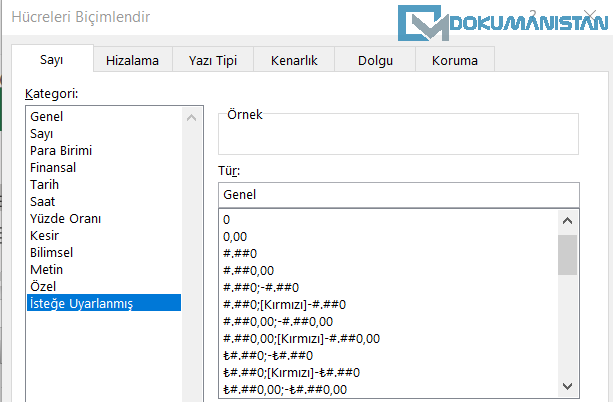Pick format #.##0,00;-#.##0,00
This screenshot has height=402, width=613.
coord(389,322)
